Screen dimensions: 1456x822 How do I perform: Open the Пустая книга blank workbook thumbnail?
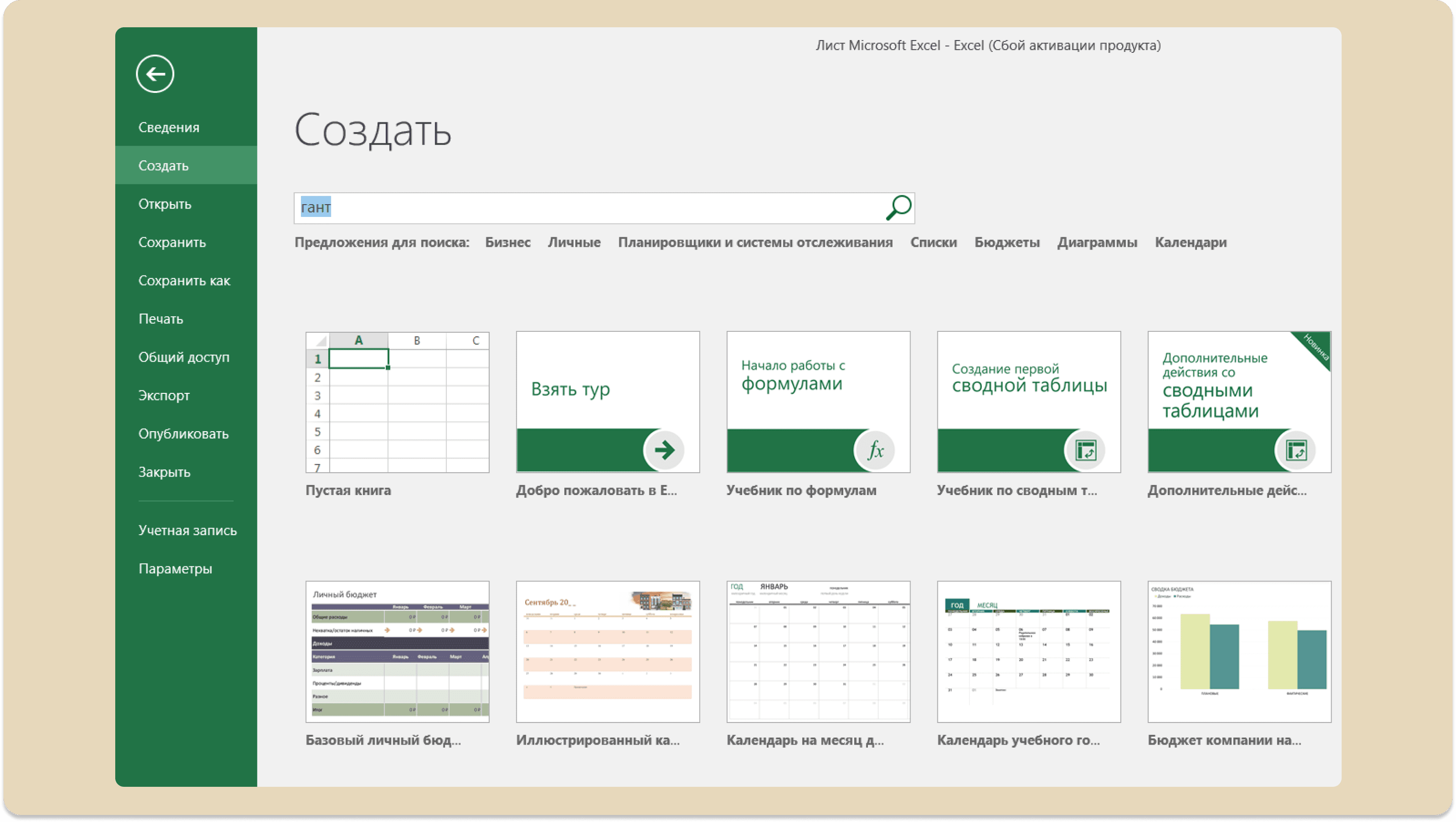pyautogui.click(x=397, y=402)
